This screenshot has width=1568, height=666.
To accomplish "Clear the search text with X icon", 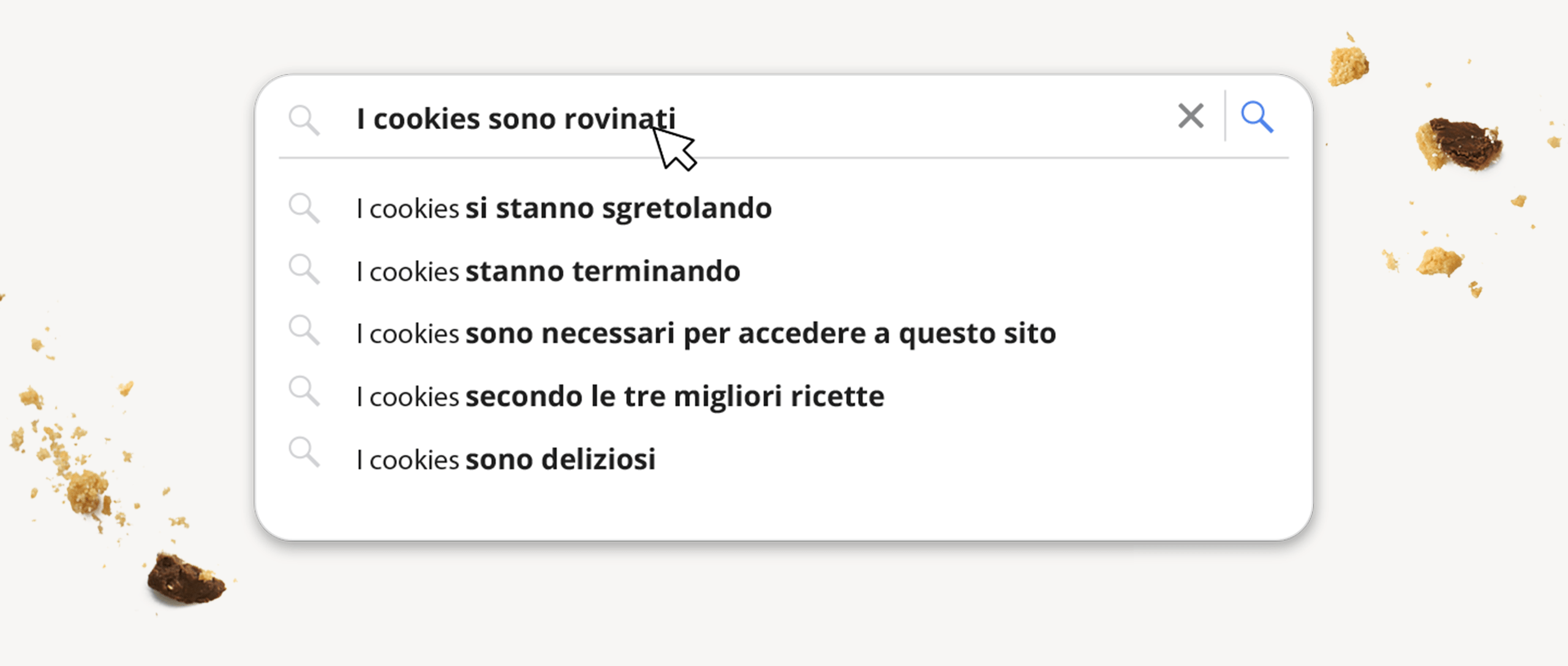I will [1190, 116].
